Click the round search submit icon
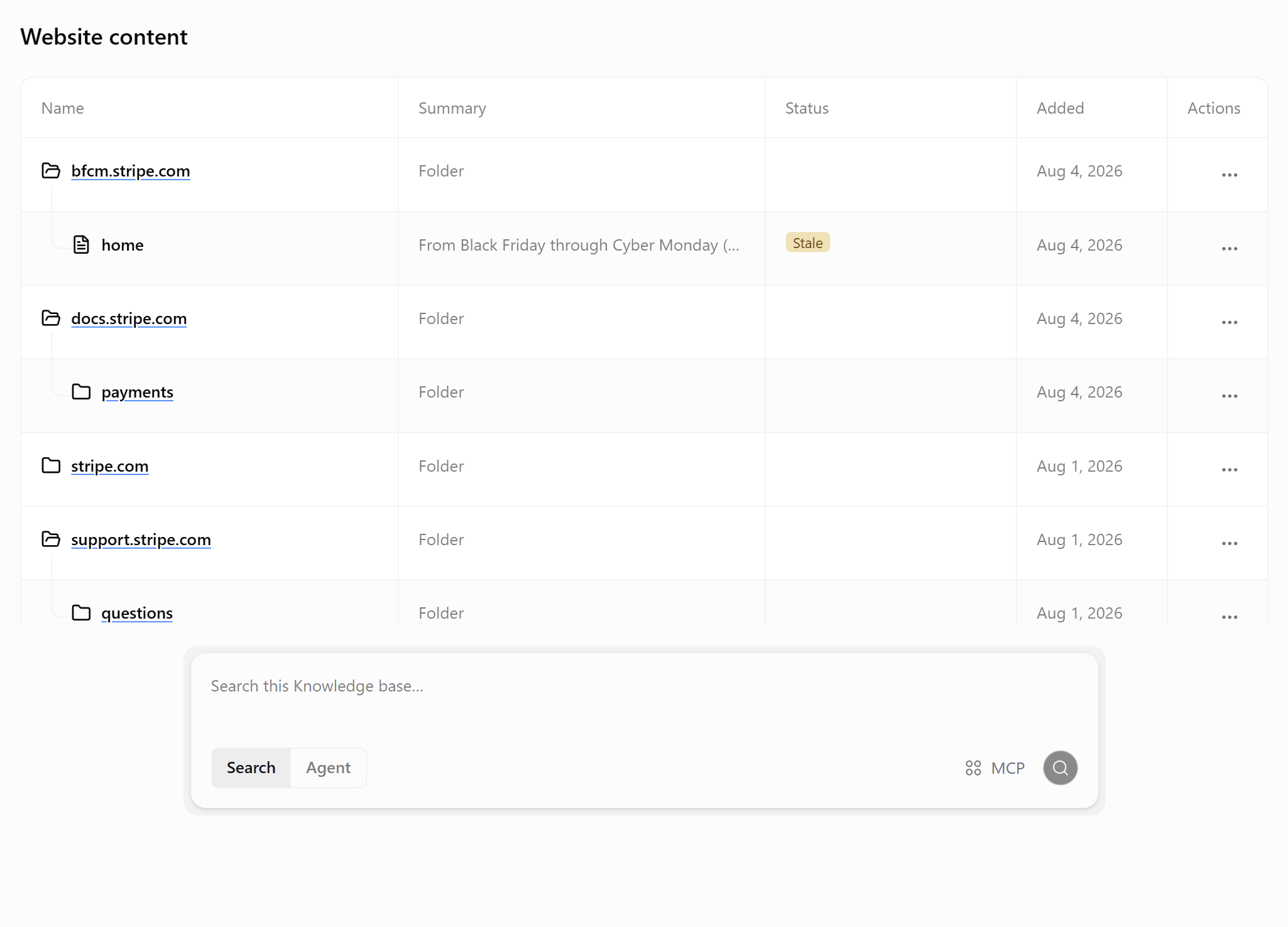This screenshot has width=1288, height=927. (x=1060, y=767)
